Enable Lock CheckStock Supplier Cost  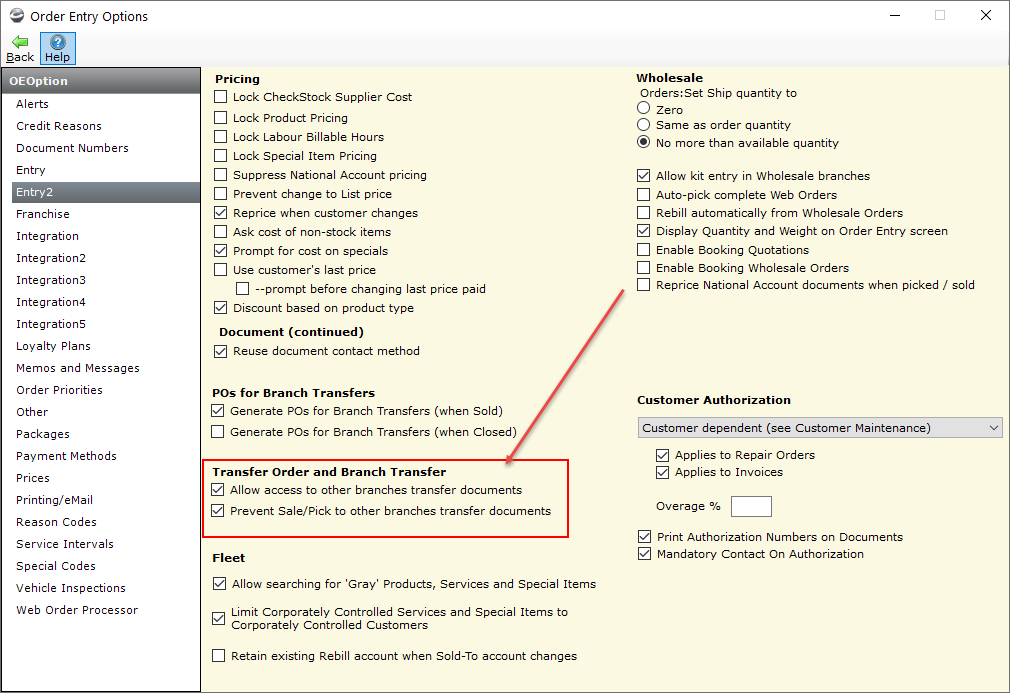(x=220, y=97)
